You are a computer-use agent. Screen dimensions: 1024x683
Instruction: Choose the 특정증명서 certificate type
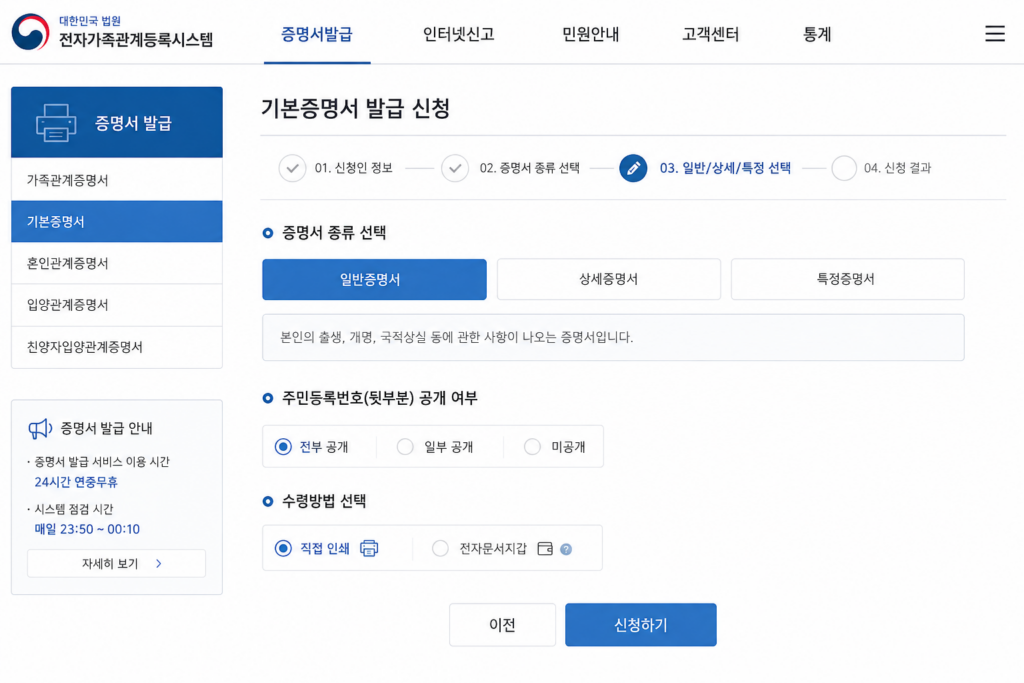click(847, 279)
